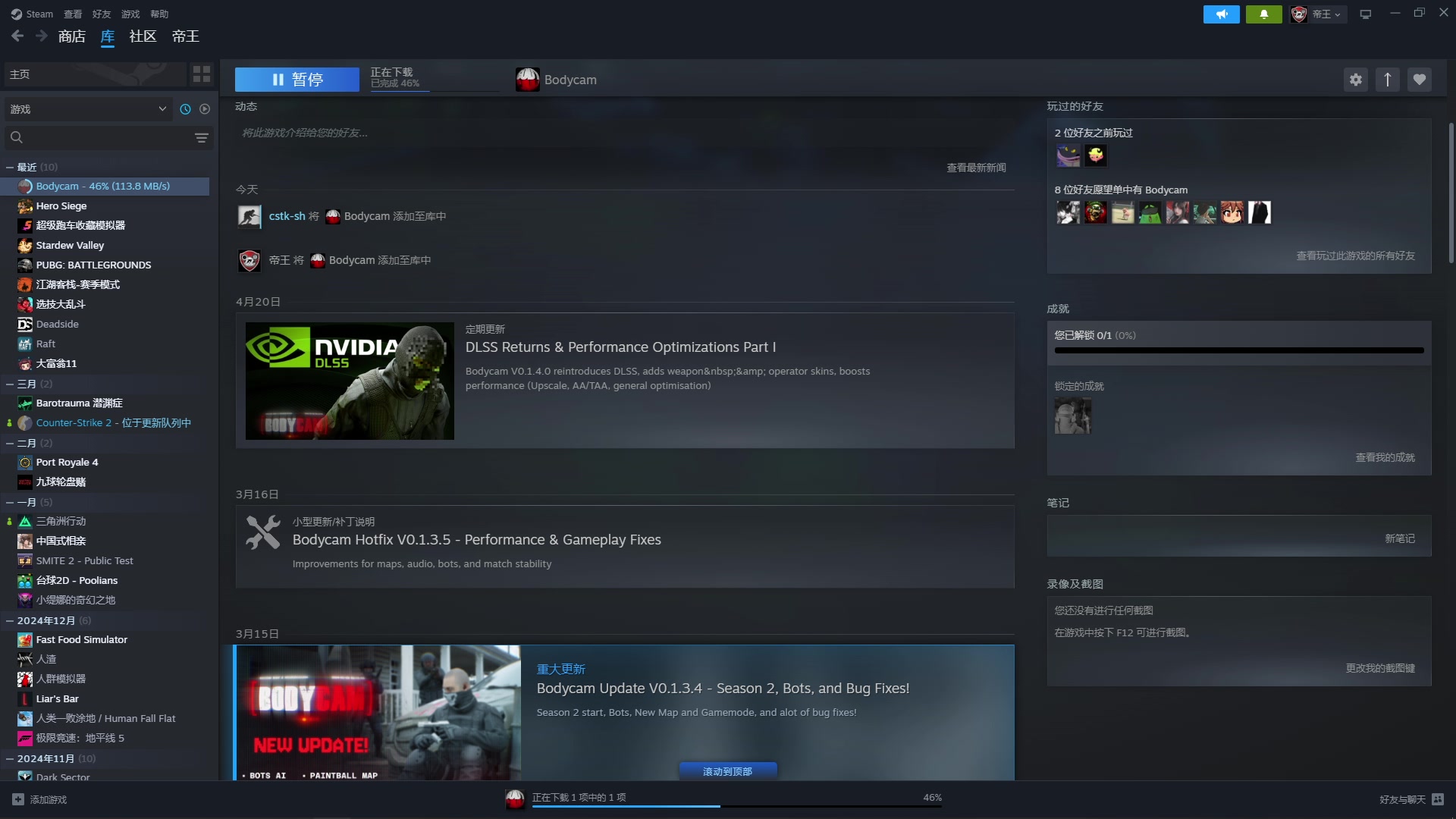The width and height of the screenshot is (1456, 819).
Task: Click the forward navigation arrow
Action: tap(42, 36)
